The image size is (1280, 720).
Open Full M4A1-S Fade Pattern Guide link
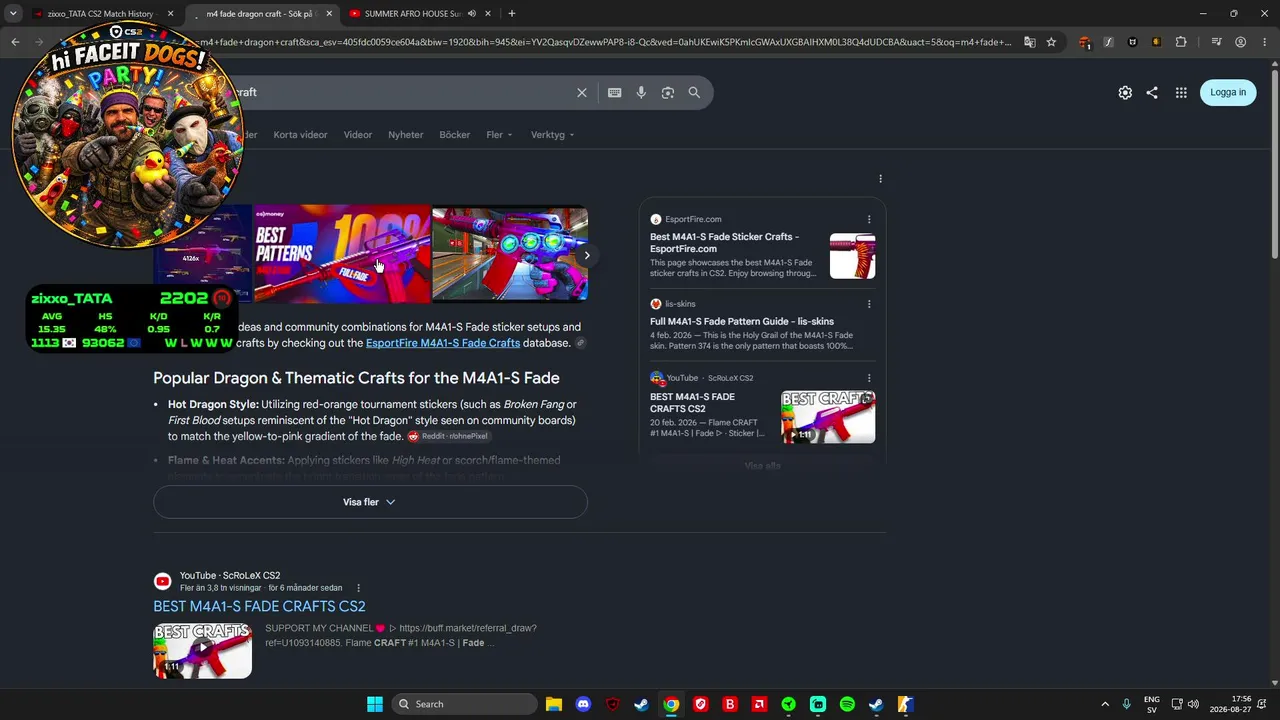point(742,322)
